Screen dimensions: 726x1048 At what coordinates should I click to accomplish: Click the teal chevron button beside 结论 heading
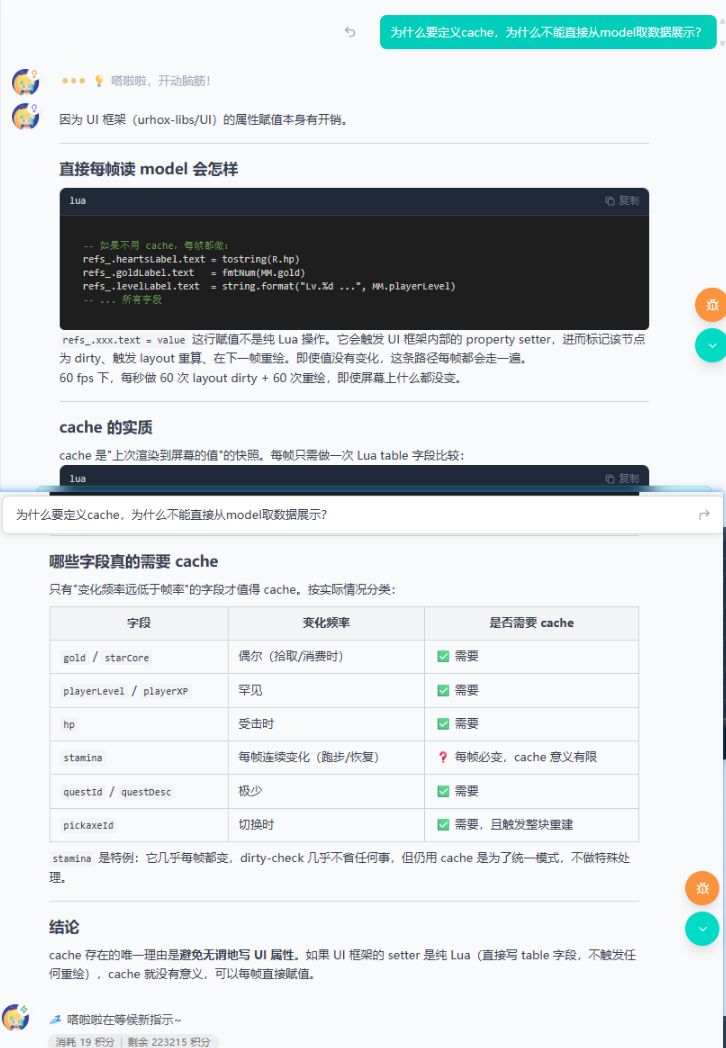702,929
